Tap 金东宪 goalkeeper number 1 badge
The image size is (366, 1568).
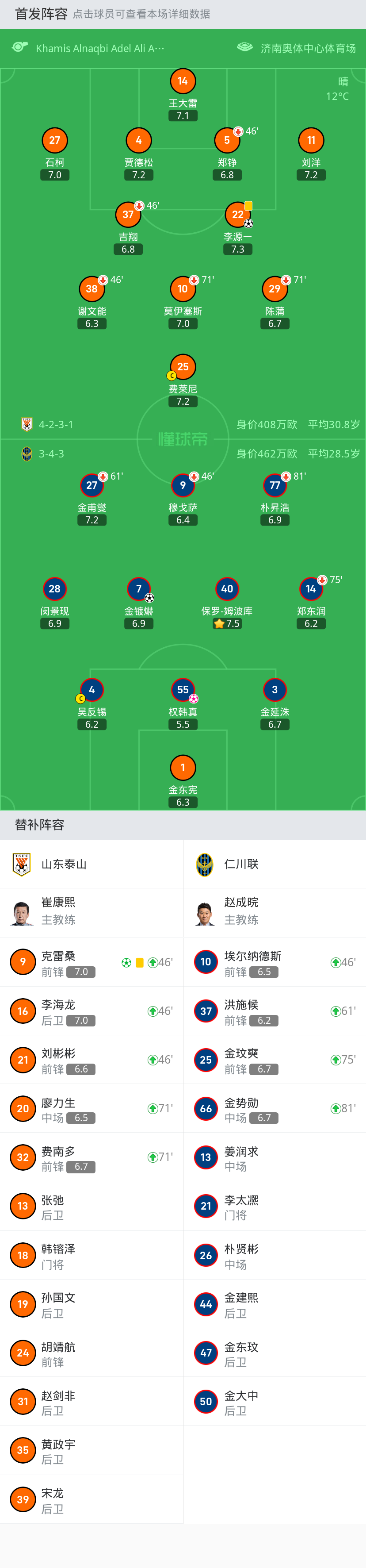pos(183,768)
